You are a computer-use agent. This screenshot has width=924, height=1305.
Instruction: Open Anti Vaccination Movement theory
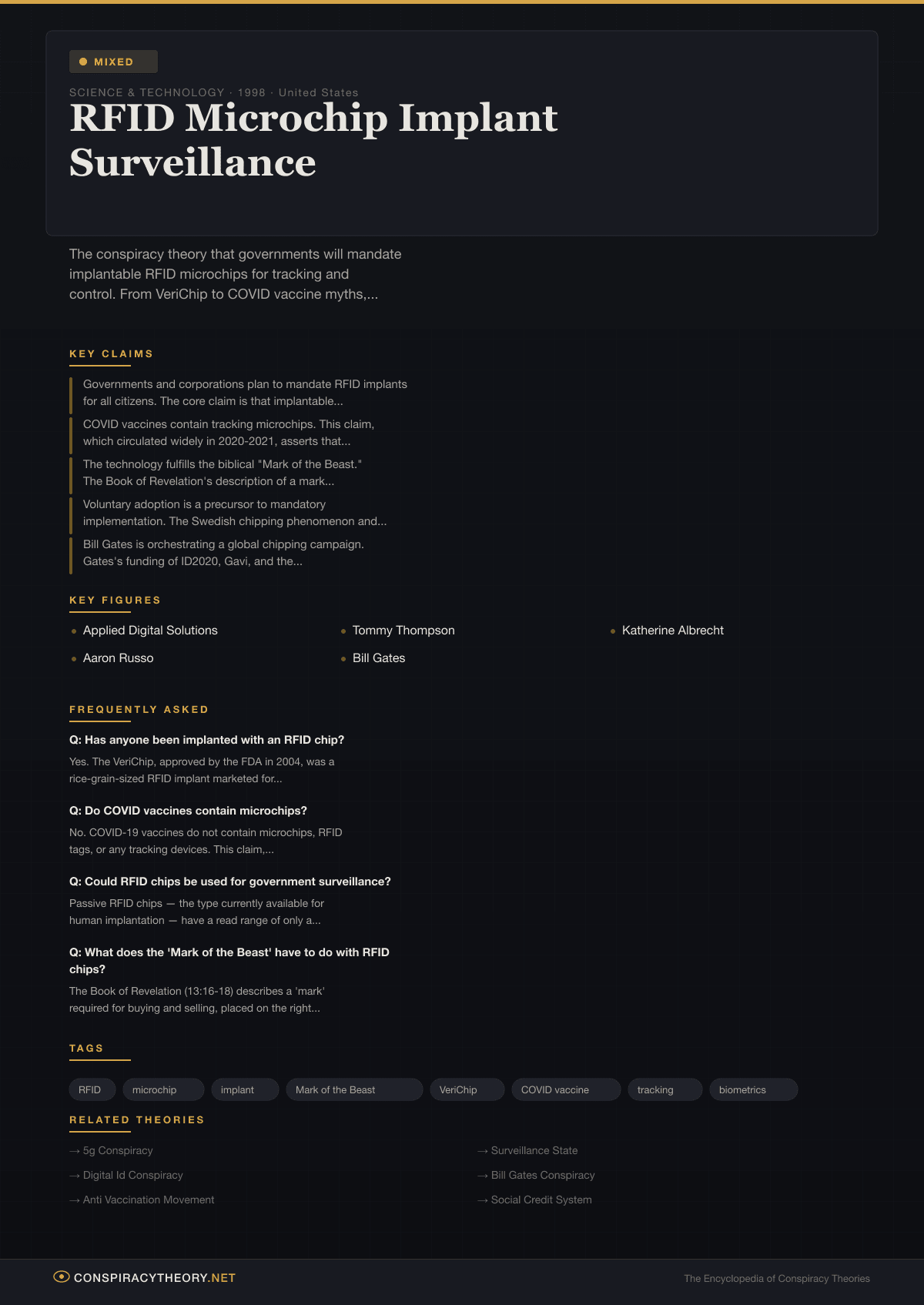click(x=149, y=1200)
